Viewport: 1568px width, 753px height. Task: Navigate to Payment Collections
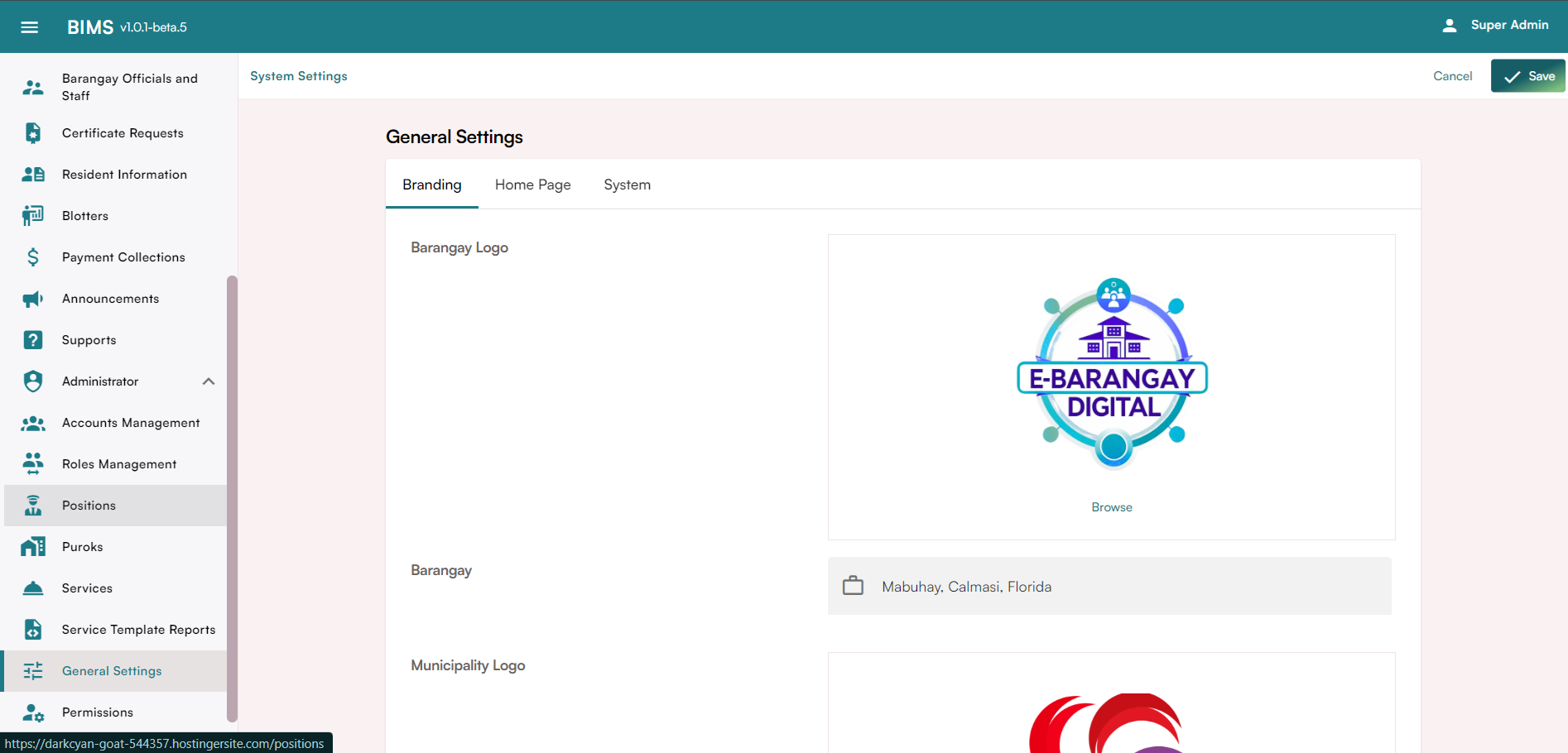[x=115, y=257]
